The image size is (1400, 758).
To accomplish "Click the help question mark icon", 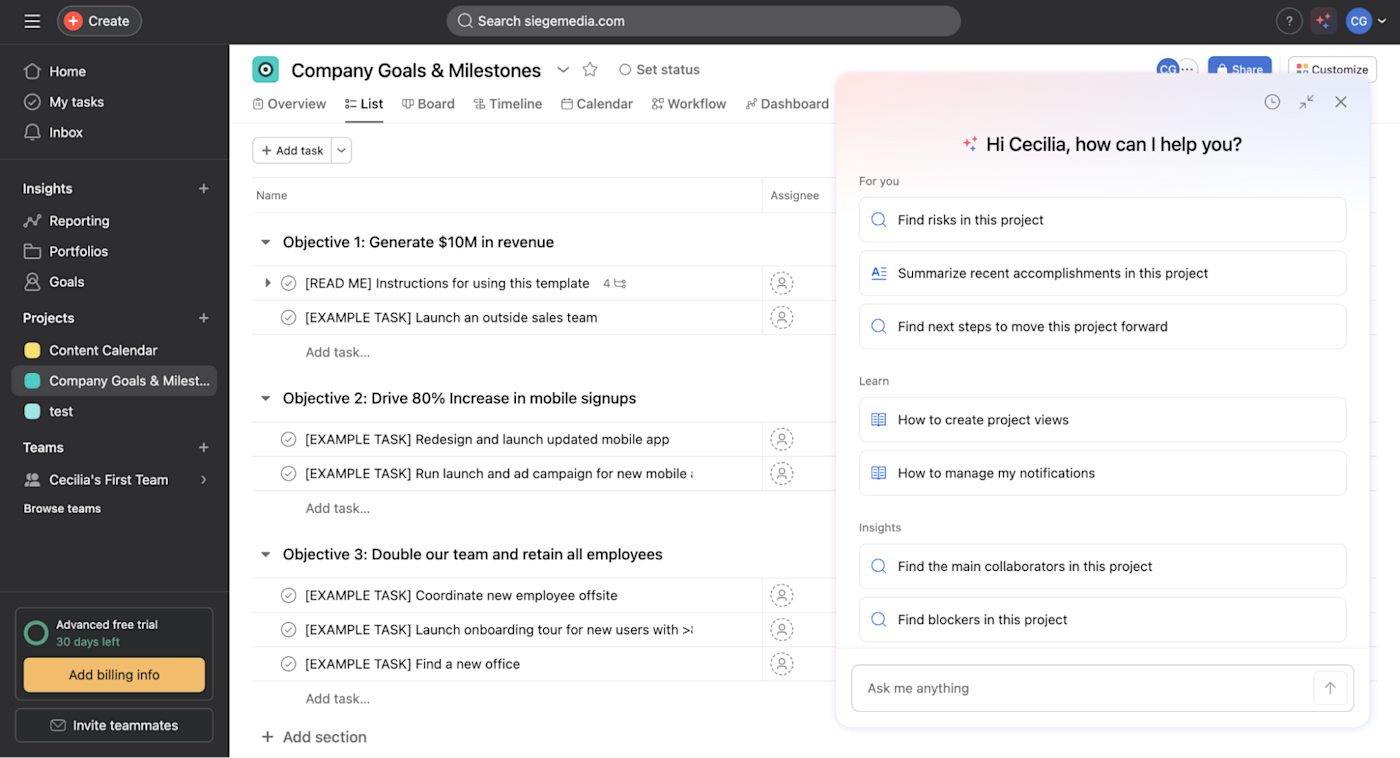I will (x=1288, y=21).
